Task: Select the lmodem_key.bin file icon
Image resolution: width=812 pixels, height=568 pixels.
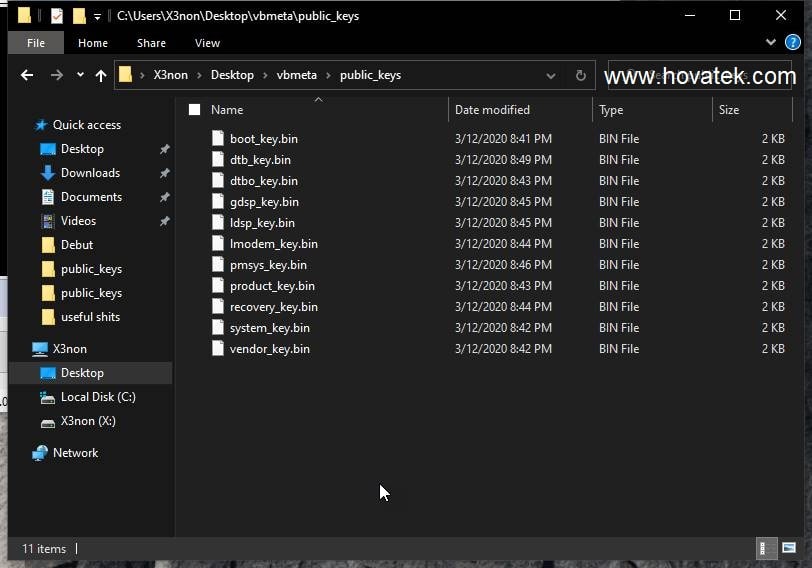Action: tap(218, 243)
